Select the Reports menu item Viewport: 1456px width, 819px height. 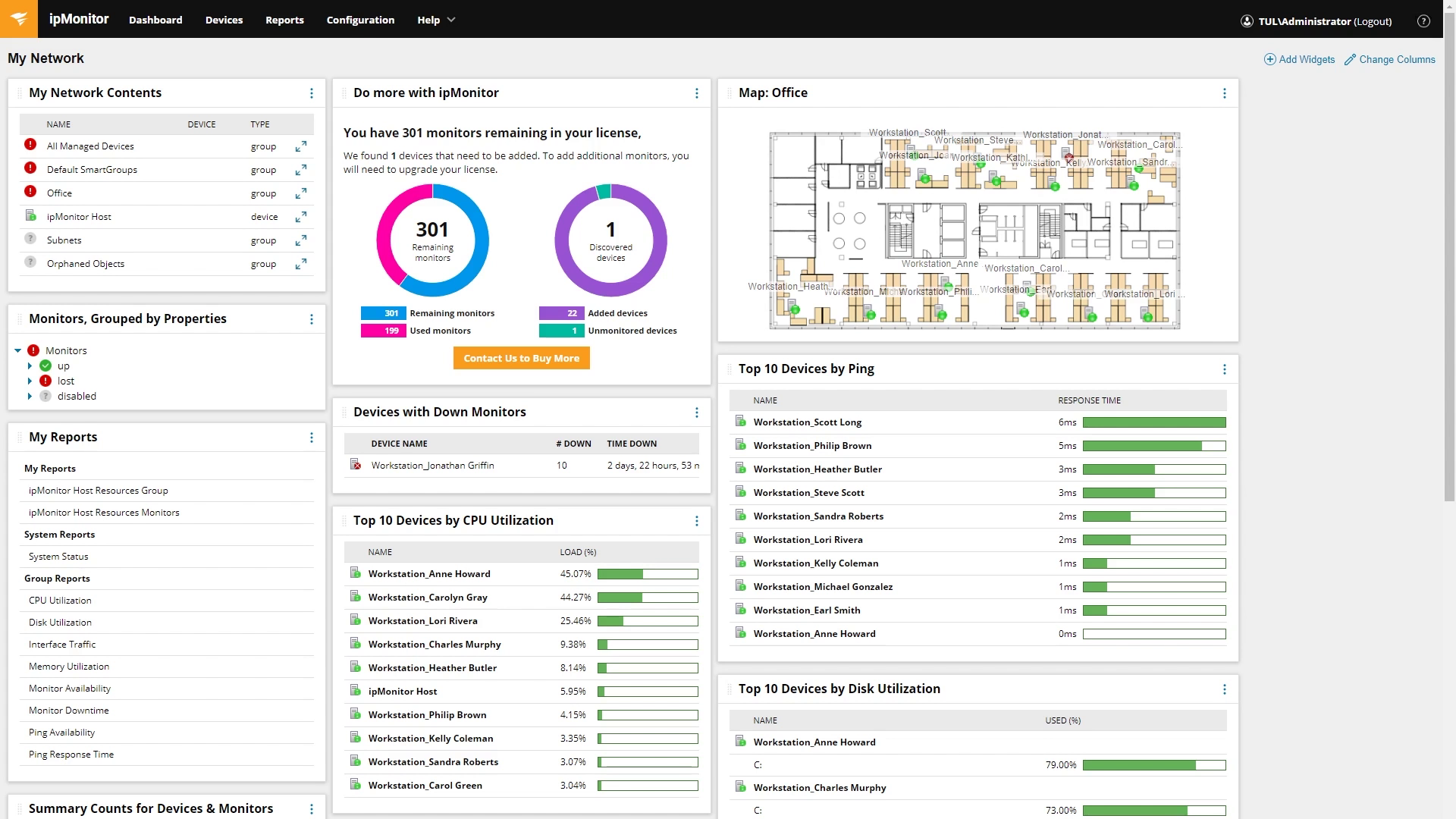coord(284,19)
